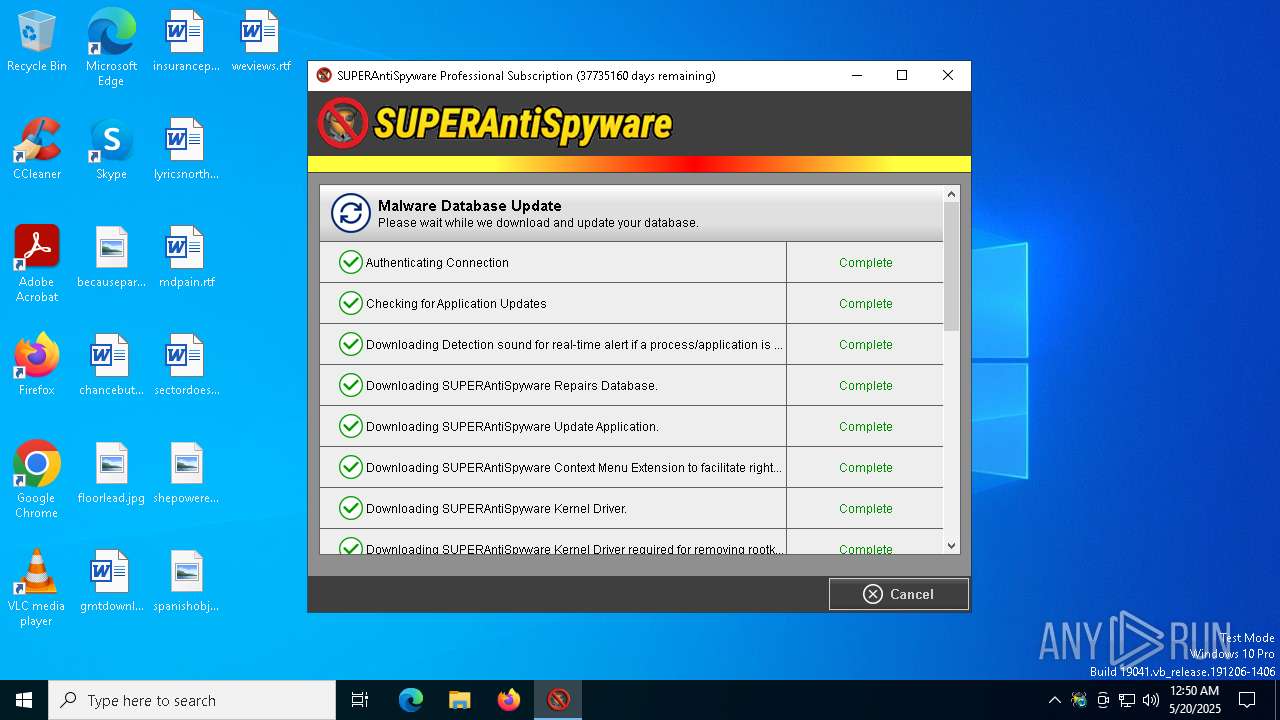Image resolution: width=1280 pixels, height=720 pixels.
Task: Select the VLC media player desktop shortcut
Action: [x=37, y=588]
